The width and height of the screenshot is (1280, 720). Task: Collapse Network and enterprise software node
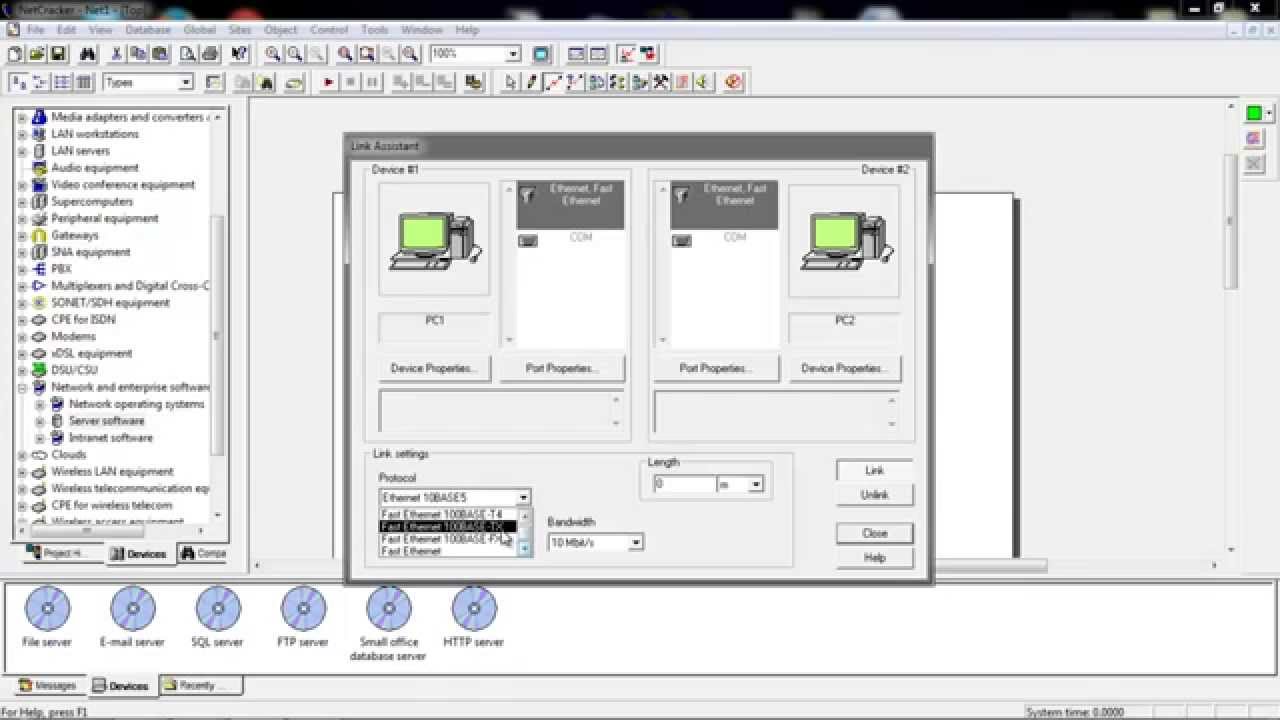(x=21, y=387)
